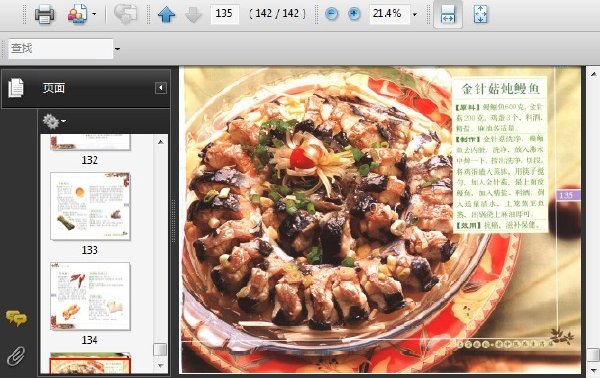Toggle the fit width scrolling mode button
Image resolution: width=600 pixels, height=378 pixels.
coord(448,15)
